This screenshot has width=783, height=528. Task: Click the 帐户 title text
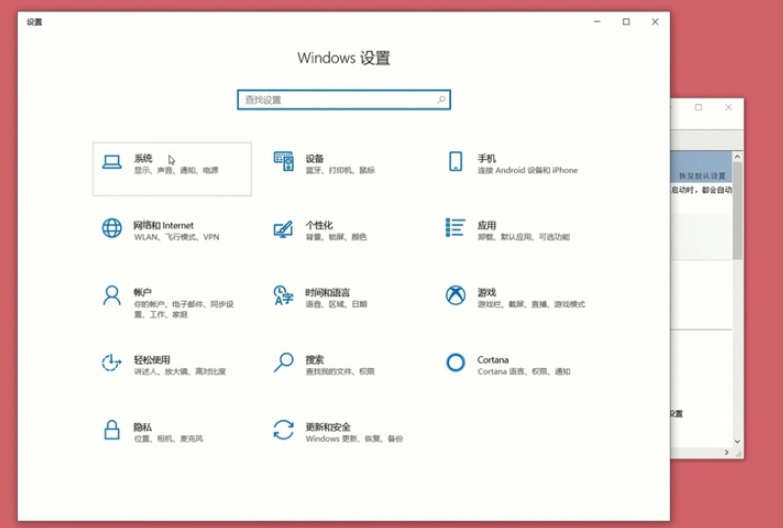(142, 292)
